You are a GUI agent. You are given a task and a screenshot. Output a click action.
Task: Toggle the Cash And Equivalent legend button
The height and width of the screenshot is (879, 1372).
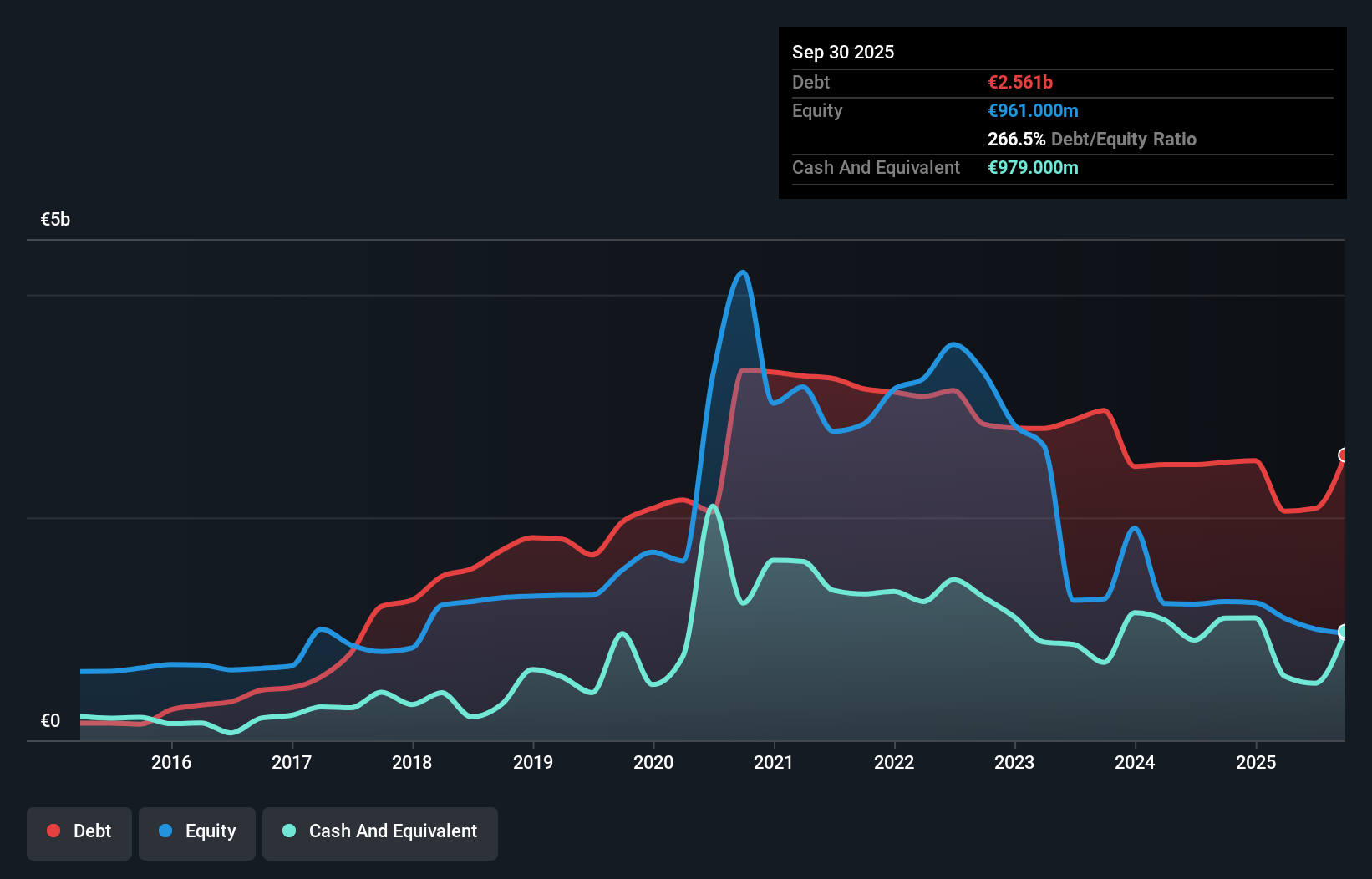click(x=380, y=833)
